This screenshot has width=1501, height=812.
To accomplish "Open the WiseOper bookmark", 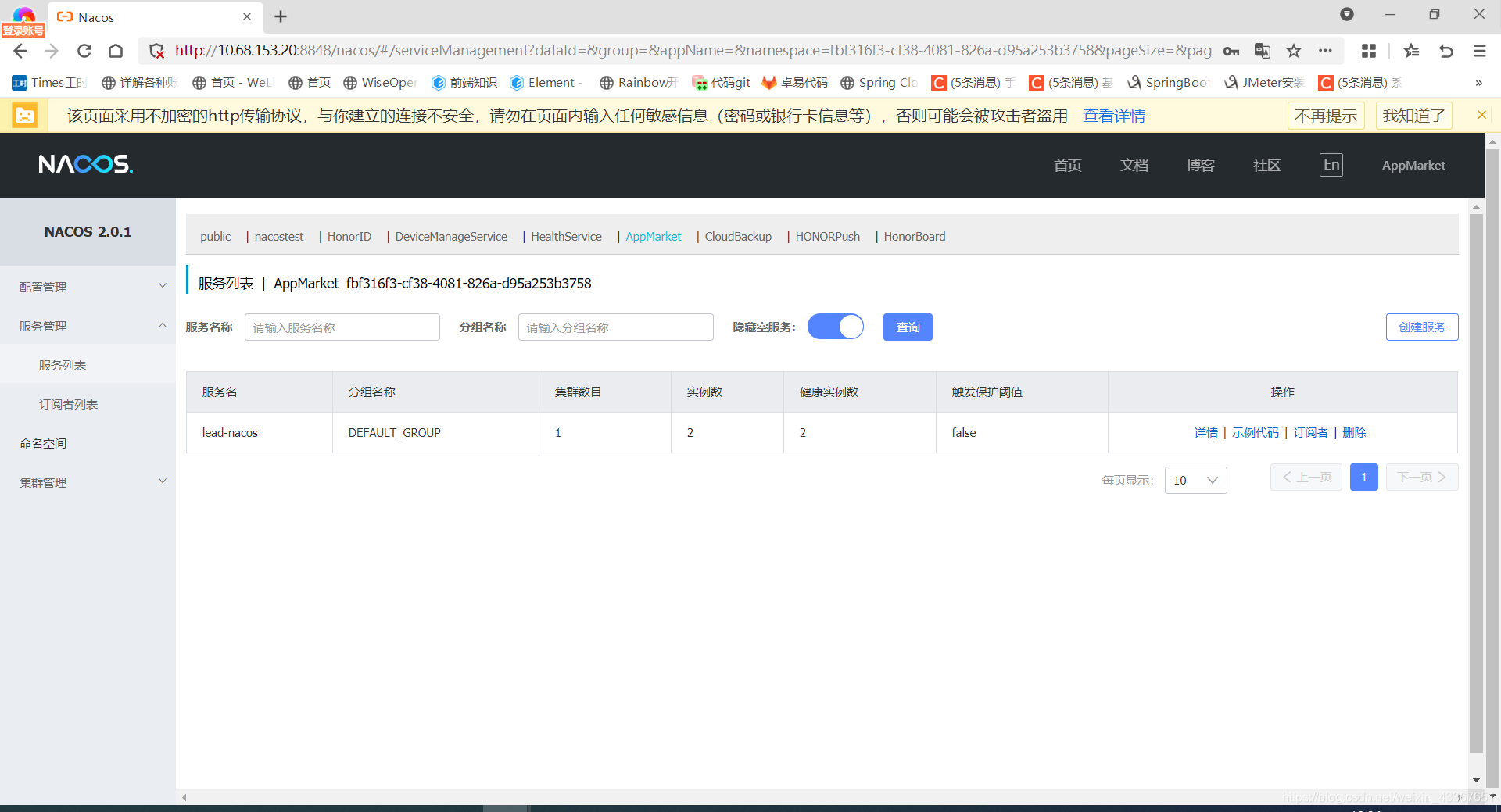I will tap(381, 83).
